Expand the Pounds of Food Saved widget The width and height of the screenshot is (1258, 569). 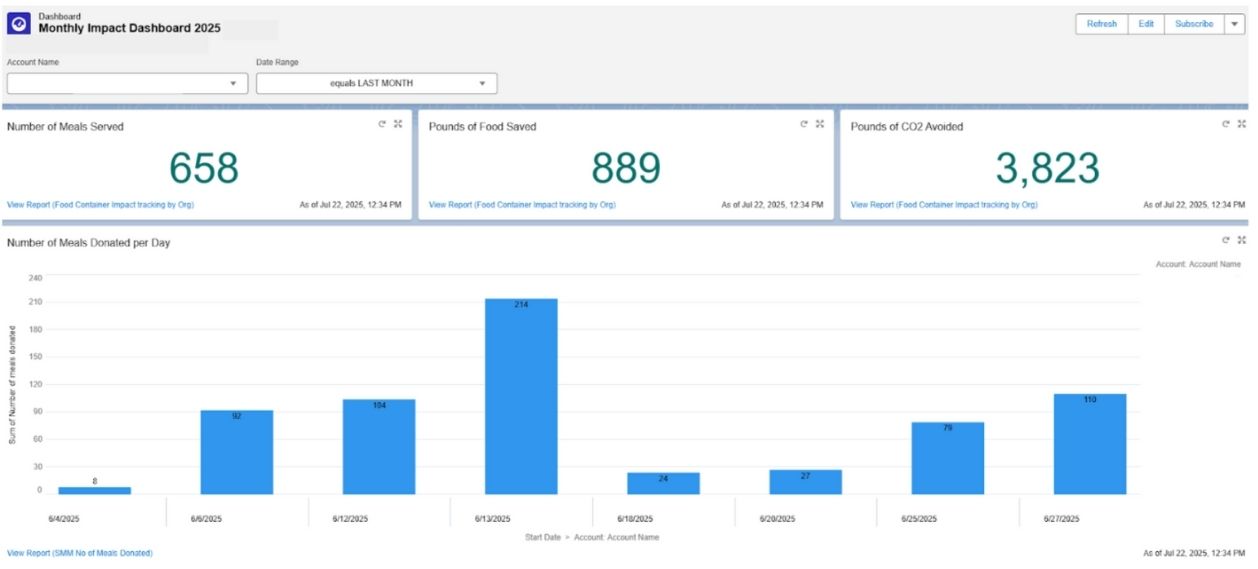tap(820, 124)
